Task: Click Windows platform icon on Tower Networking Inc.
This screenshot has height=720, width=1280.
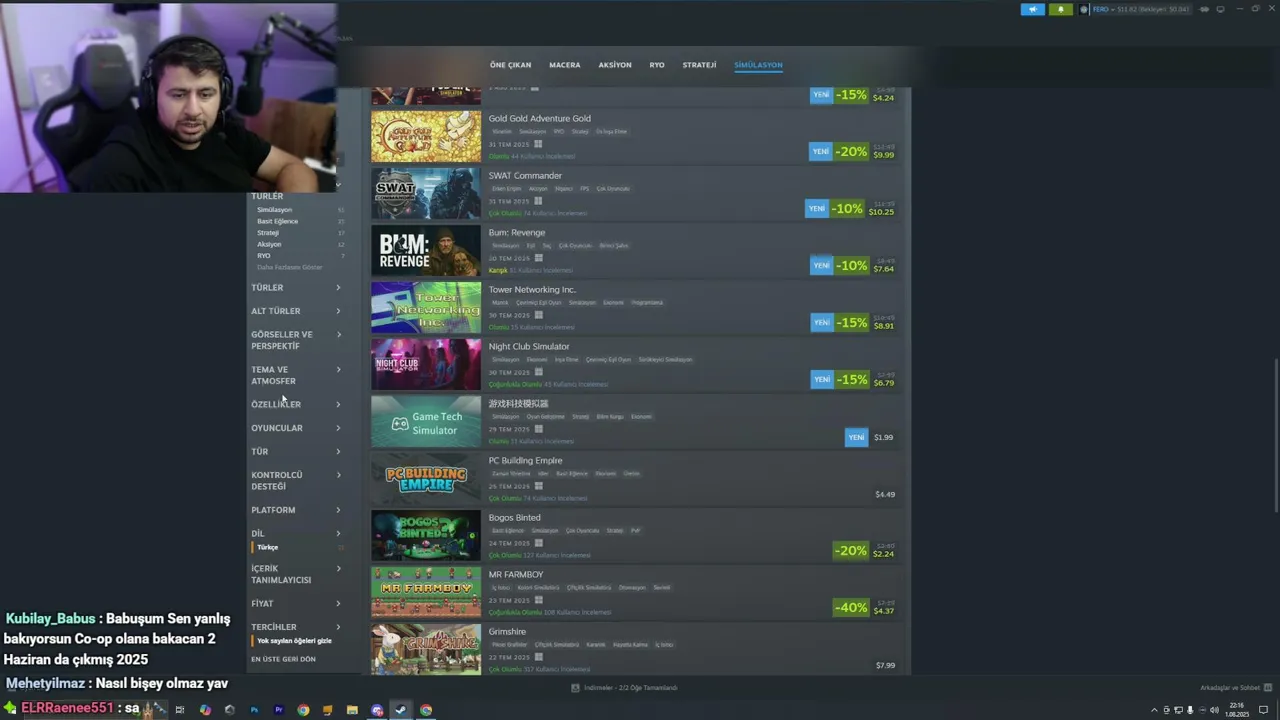Action: click(x=538, y=315)
